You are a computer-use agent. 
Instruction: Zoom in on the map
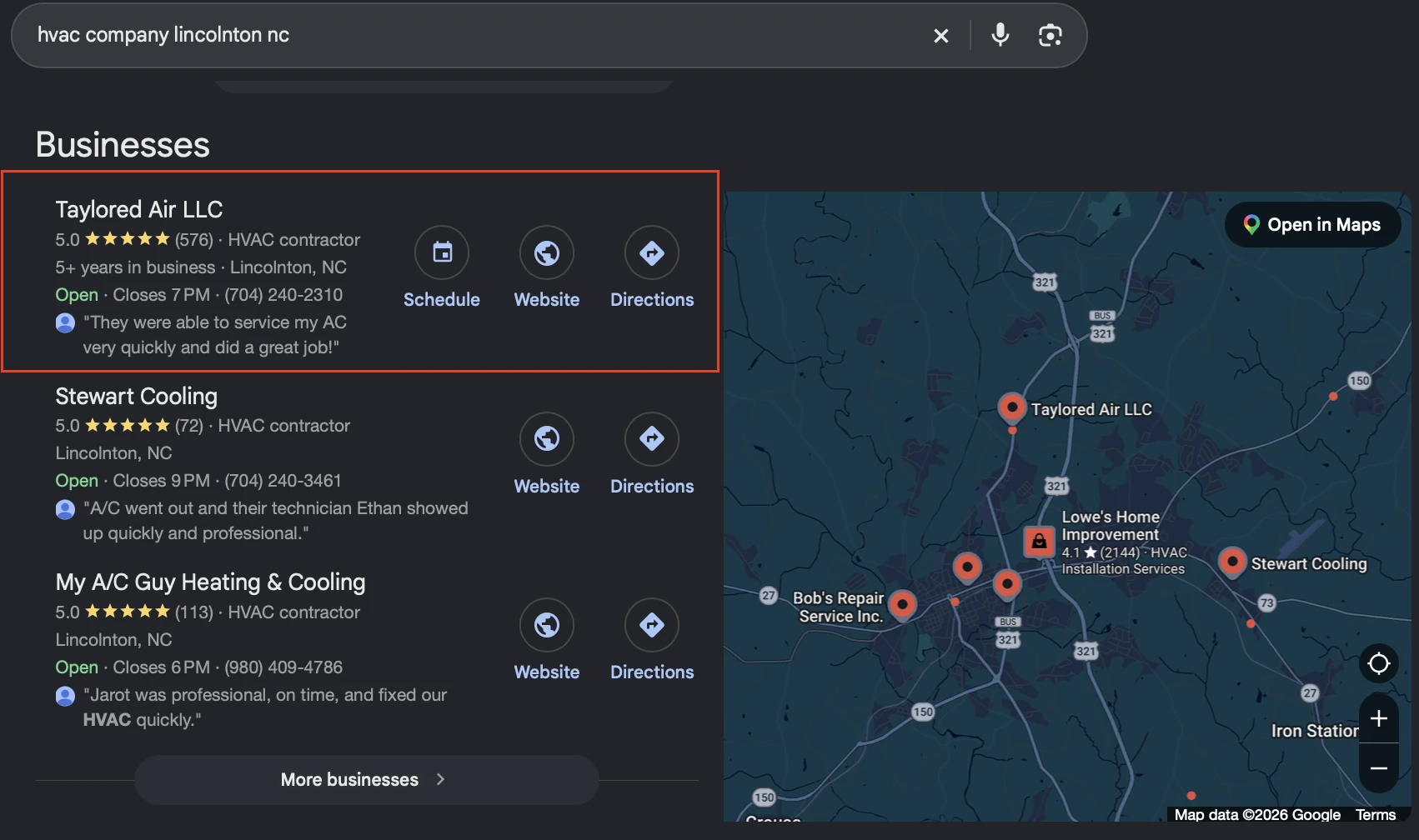1379,718
